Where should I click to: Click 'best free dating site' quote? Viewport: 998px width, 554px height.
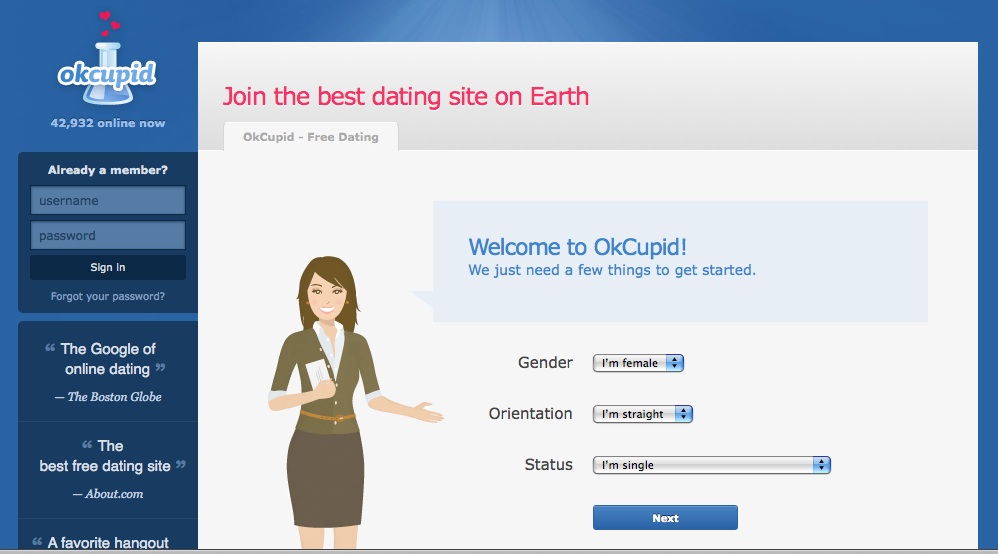[x=112, y=456]
